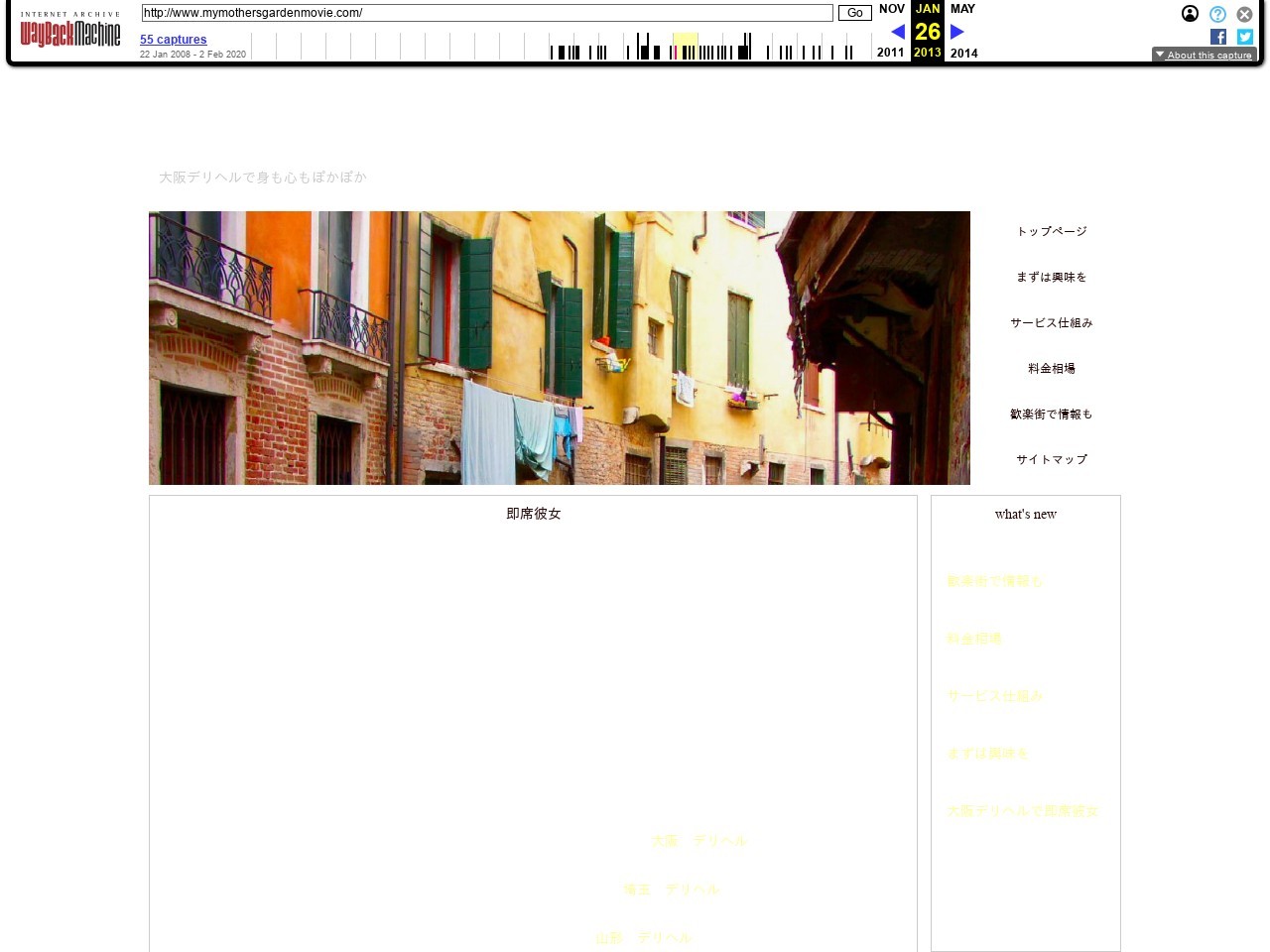
Task: Expand the About this capture panel
Action: click(x=1204, y=55)
